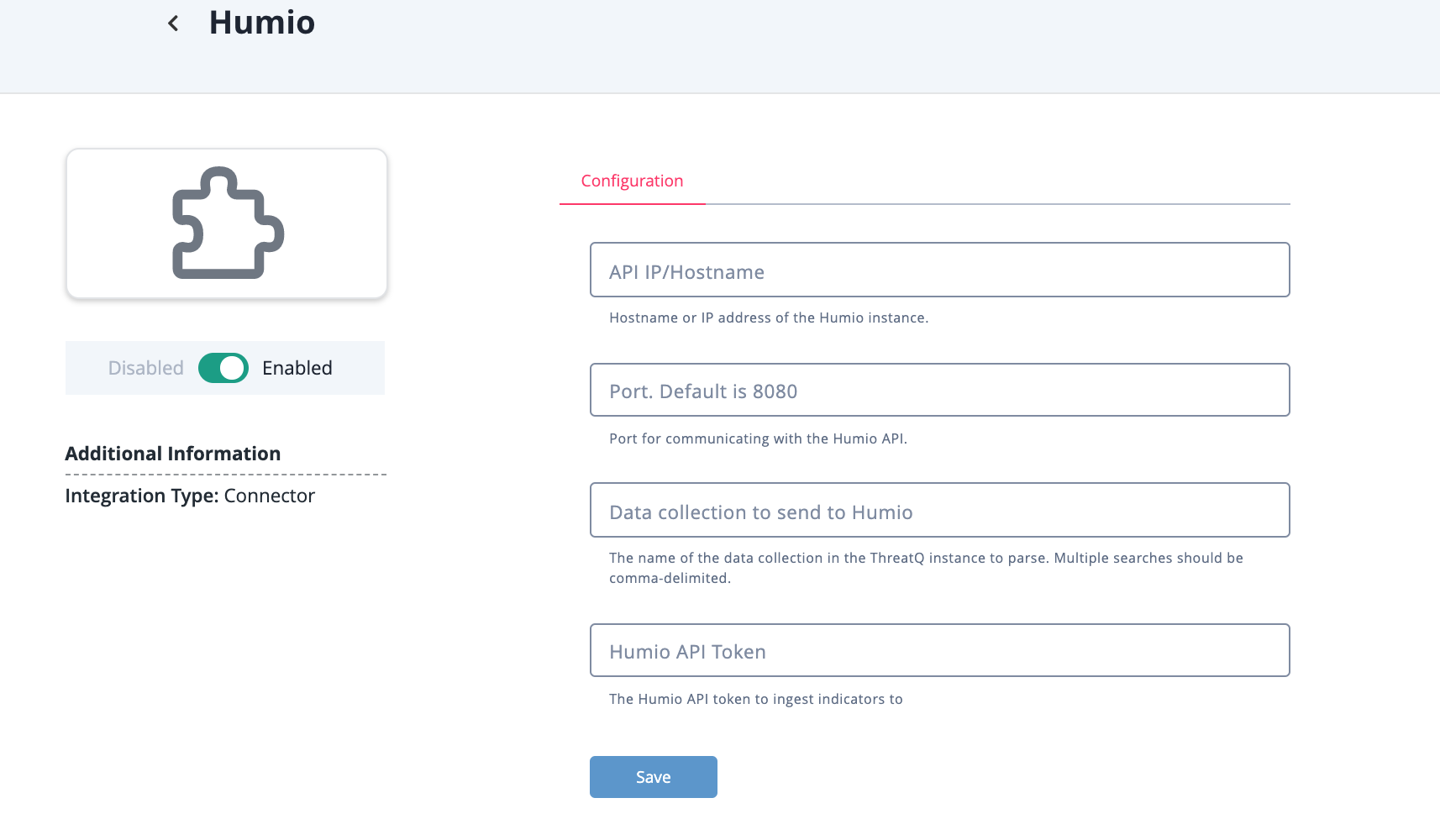Toggle the Disabled/Enabled switch
The width and height of the screenshot is (1440, 840).
(223, 368)
